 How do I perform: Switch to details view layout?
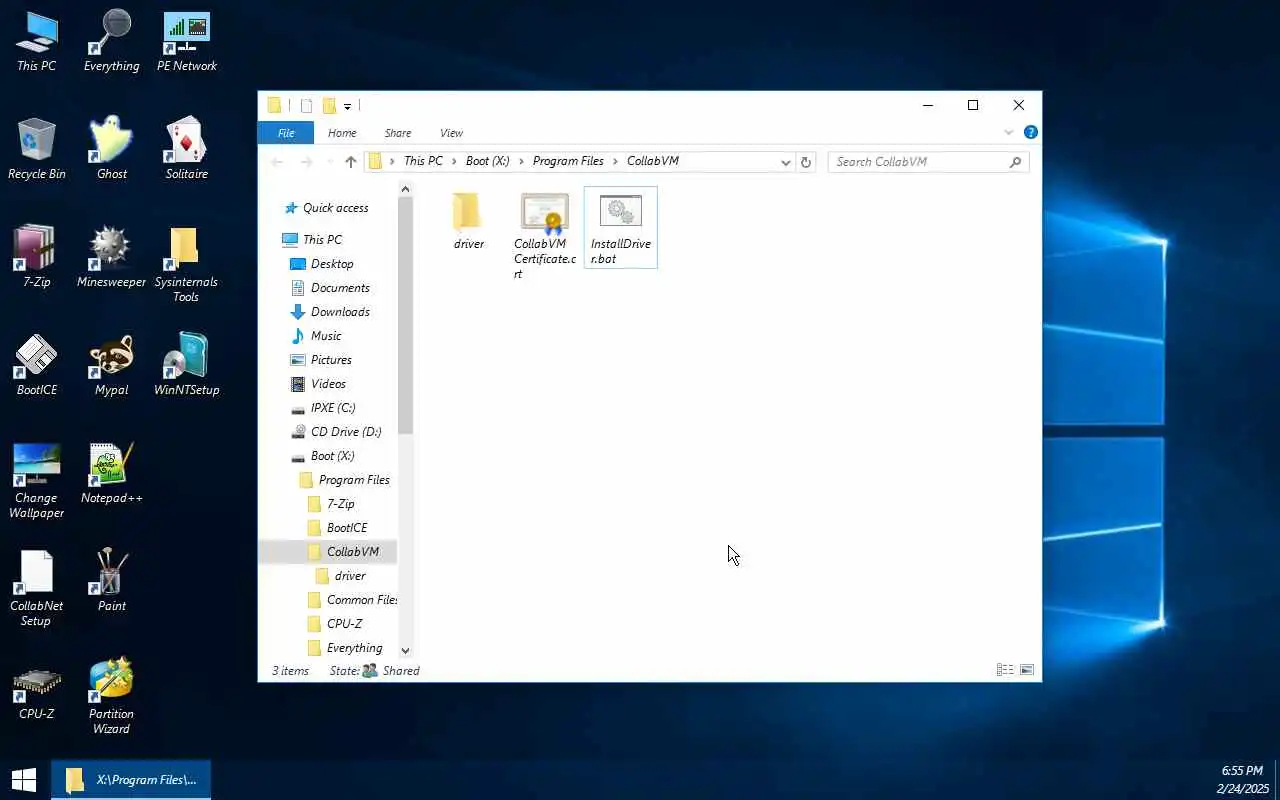coord(1005,670)
